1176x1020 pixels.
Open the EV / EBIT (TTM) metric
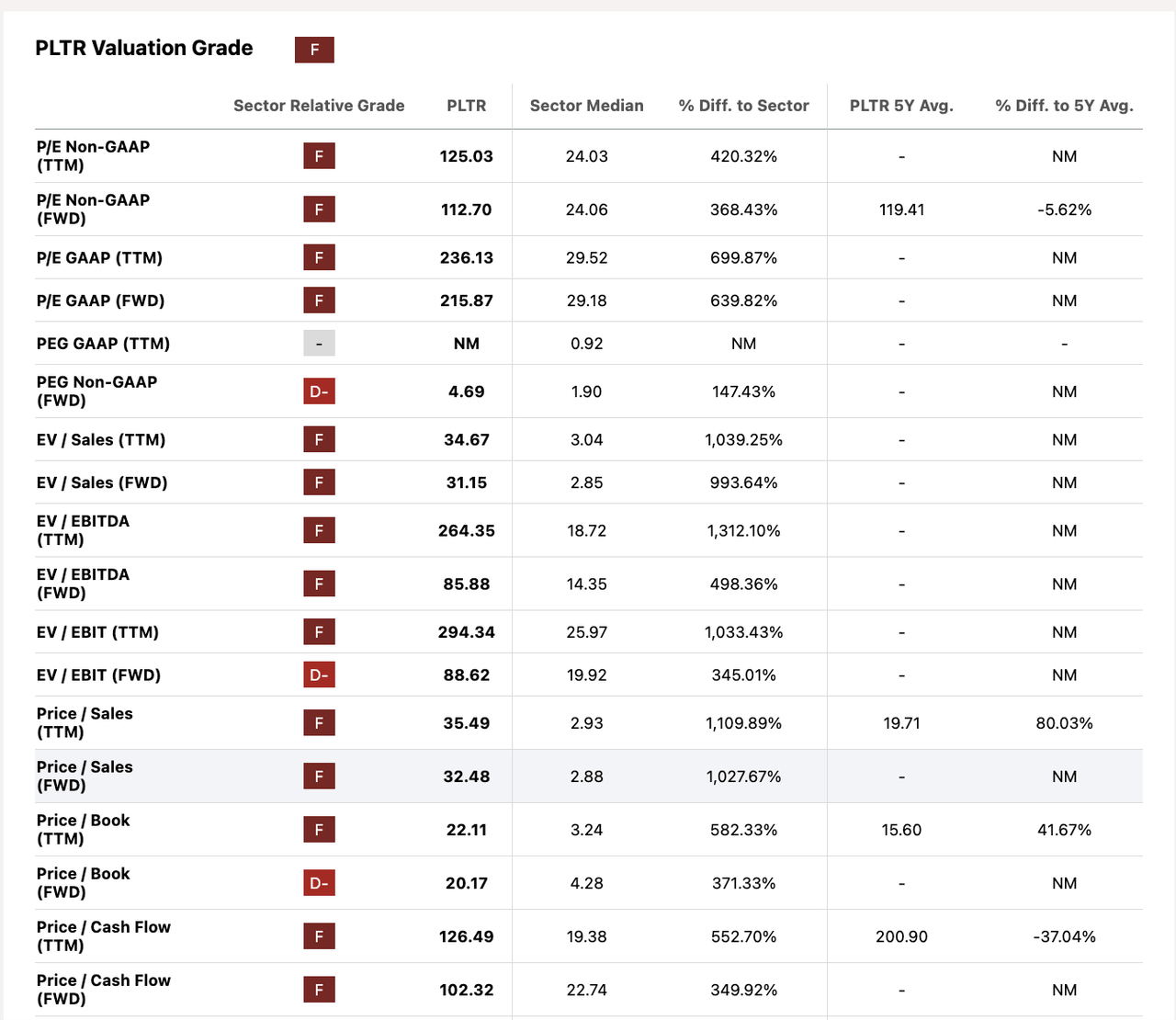click(x=97, y=632)
